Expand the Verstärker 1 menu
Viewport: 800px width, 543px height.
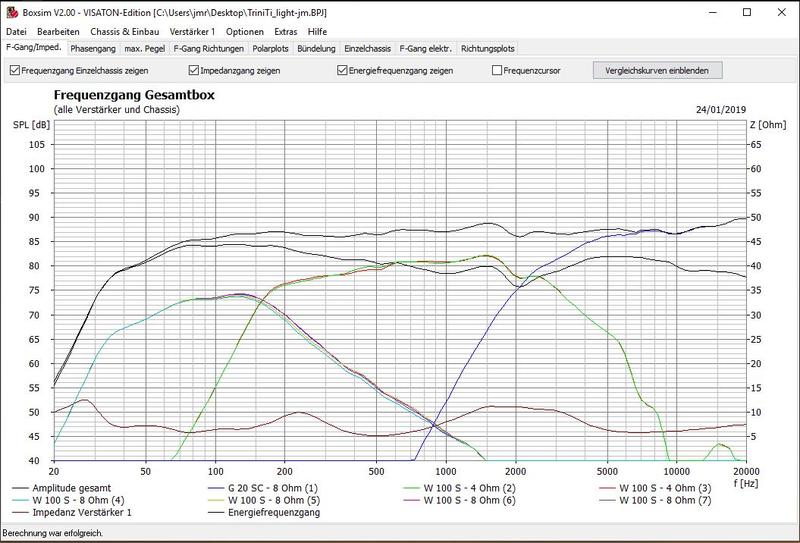tap(193, 32)
